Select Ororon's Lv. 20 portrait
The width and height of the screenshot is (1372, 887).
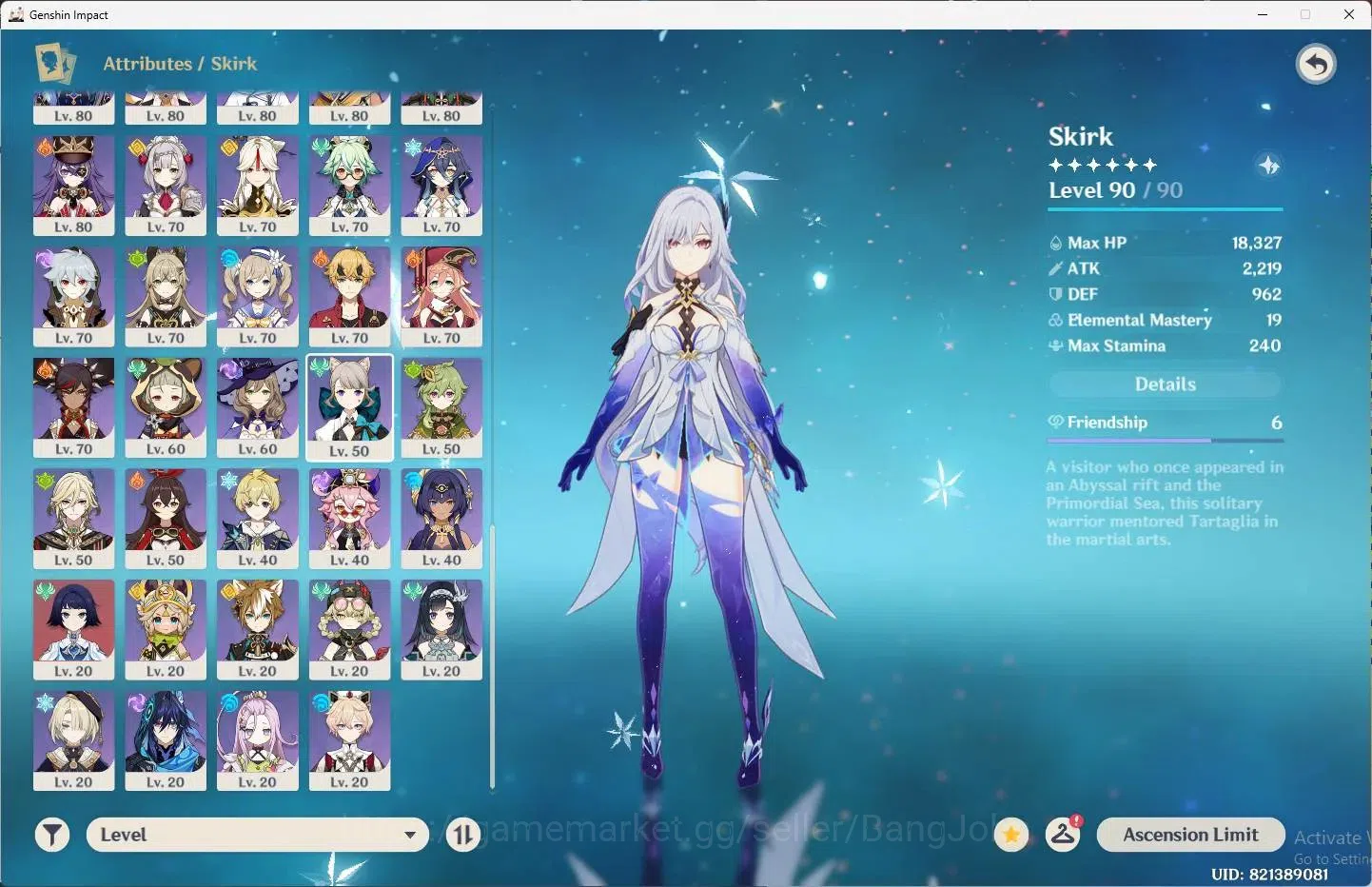(x=166, y=741)
